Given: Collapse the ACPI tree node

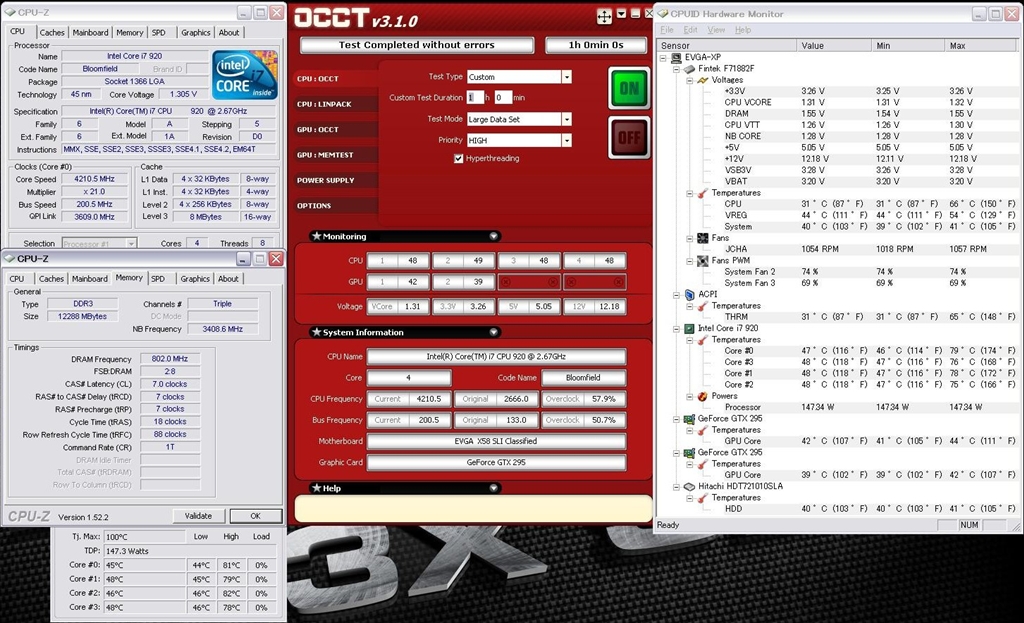Looking at the screenshot, I should [x=677, y=295].
